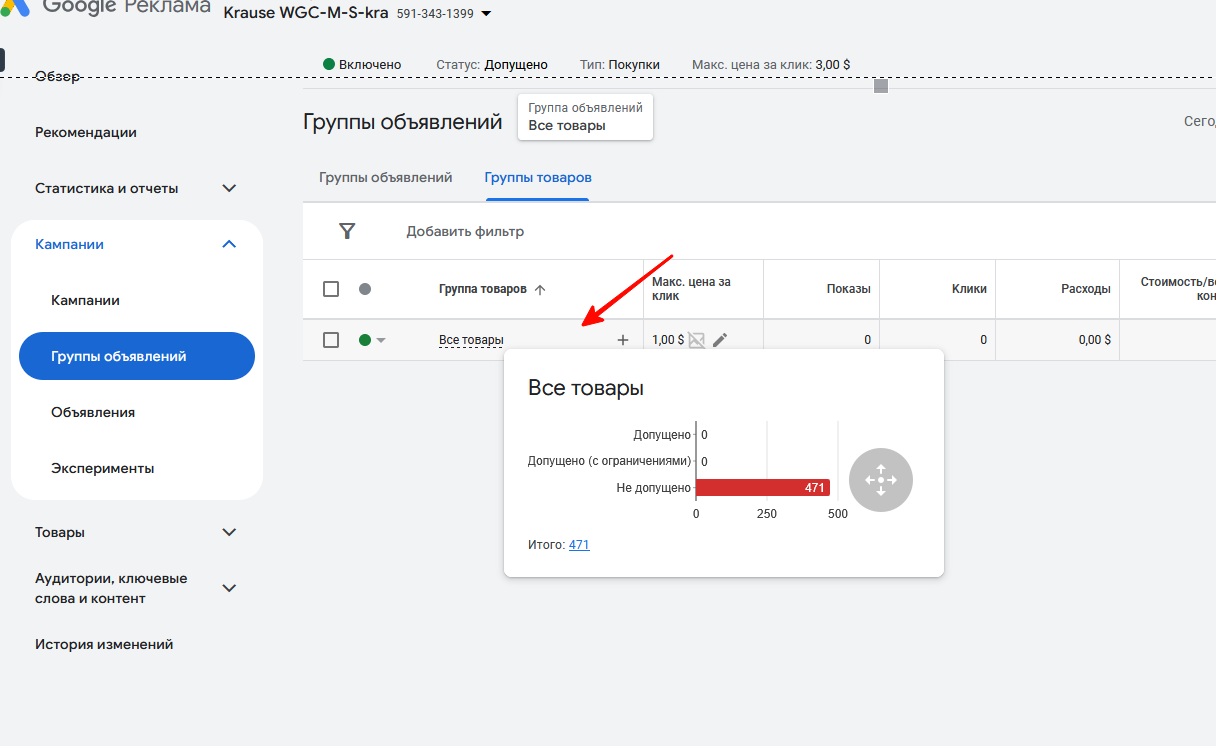Click the gray move arrows circle icon
Viewport: 1216px width, 746px height.
pyautogui.click(x=880, y=481)
